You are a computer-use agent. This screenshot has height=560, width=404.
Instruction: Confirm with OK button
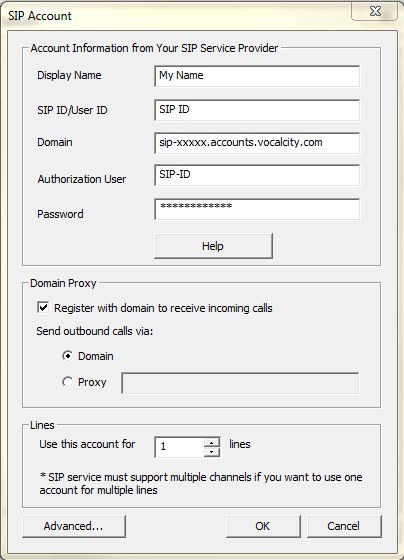263,526
